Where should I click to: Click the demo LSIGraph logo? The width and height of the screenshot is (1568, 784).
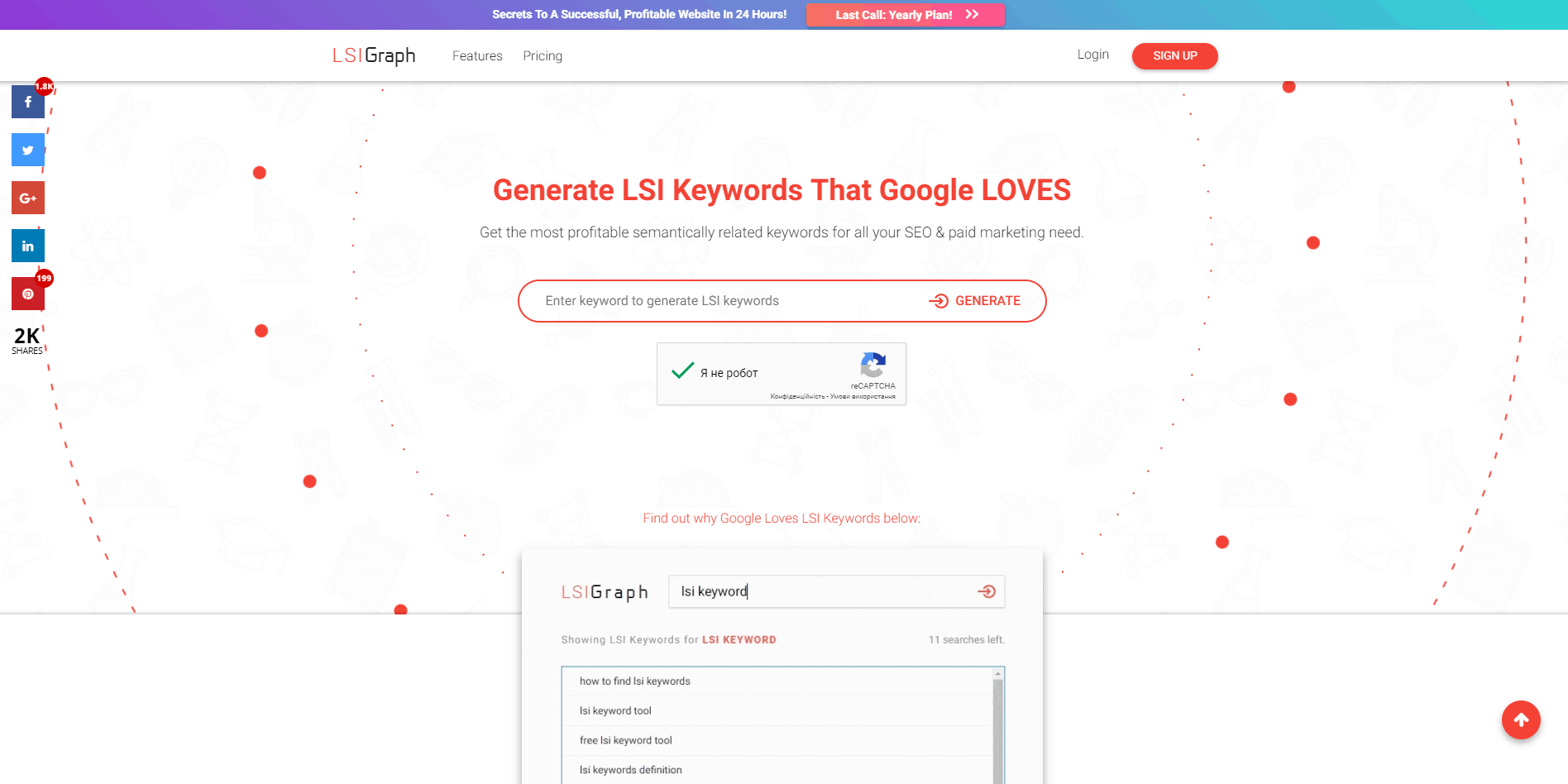click(605, 592)
